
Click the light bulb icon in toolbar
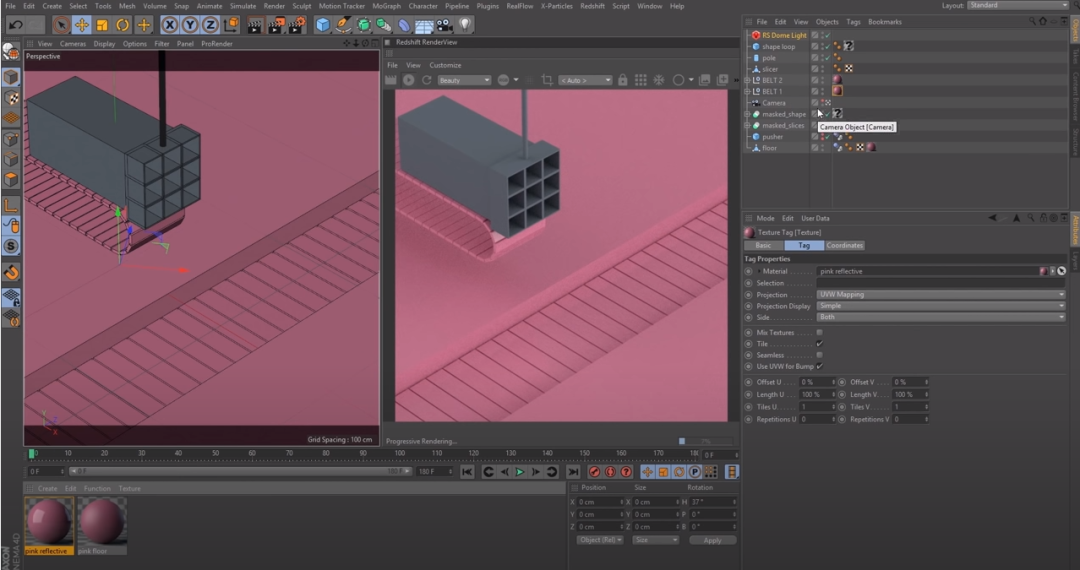point(465,25)
